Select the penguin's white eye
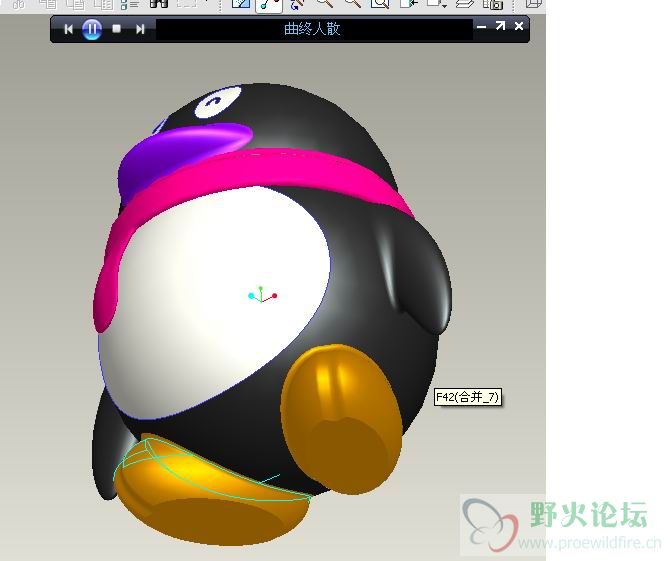 [218, 102]
